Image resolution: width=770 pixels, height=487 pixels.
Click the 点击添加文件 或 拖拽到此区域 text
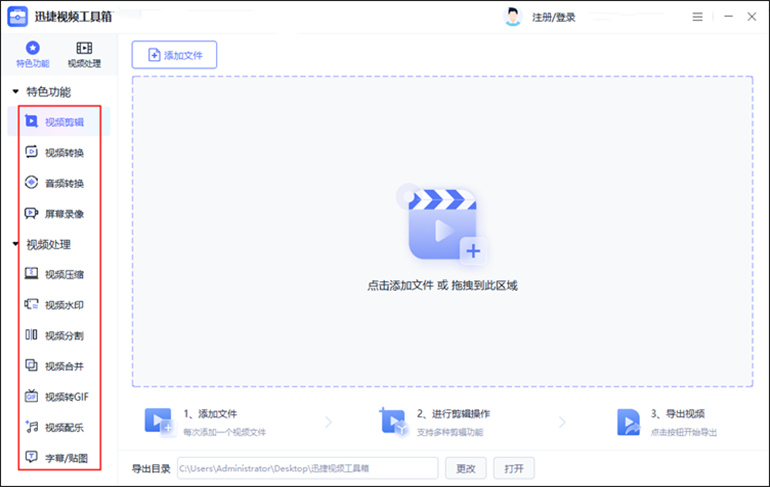tap(442, 286)
